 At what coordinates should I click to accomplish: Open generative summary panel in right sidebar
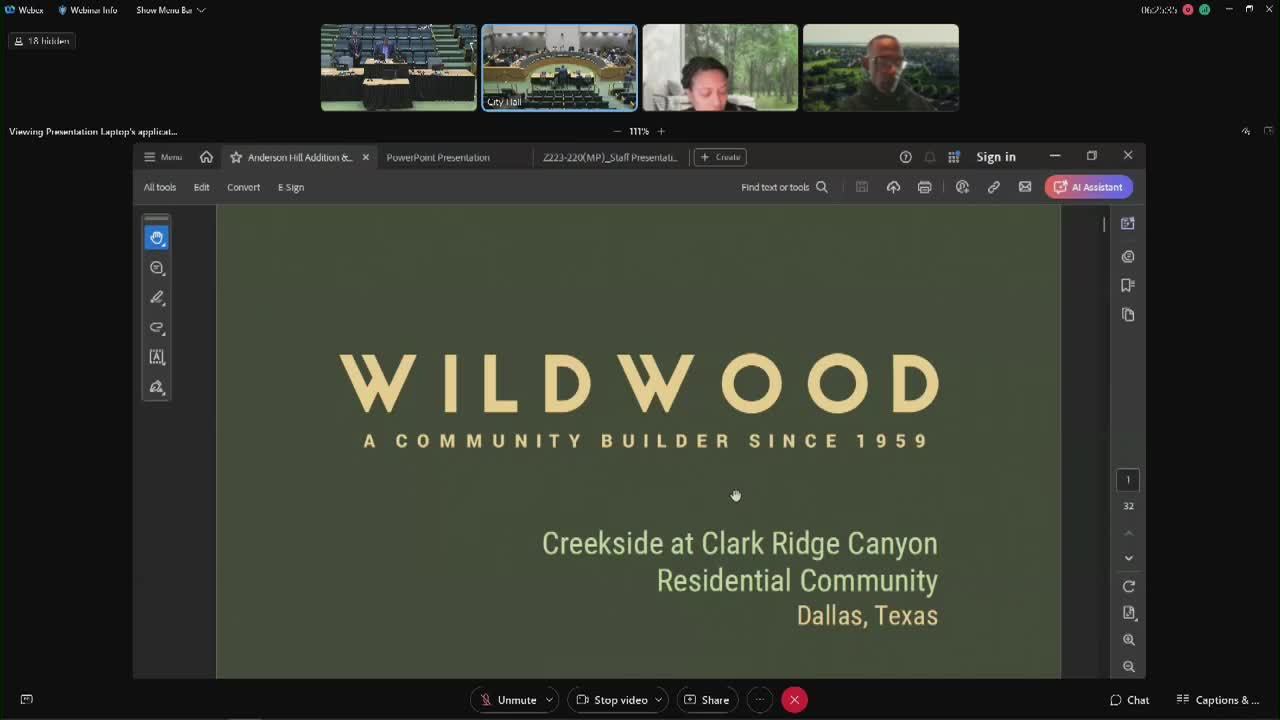pos(1128,224)
